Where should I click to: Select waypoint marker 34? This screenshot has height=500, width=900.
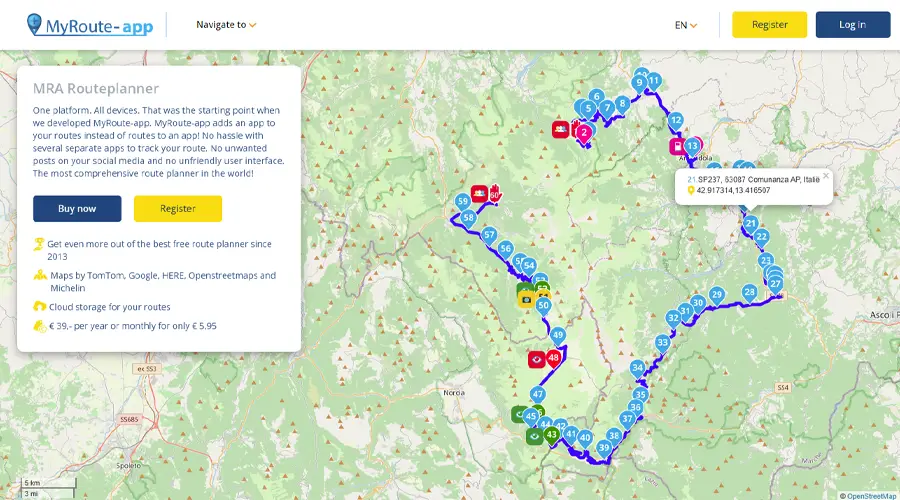click(x=637, y=369)
